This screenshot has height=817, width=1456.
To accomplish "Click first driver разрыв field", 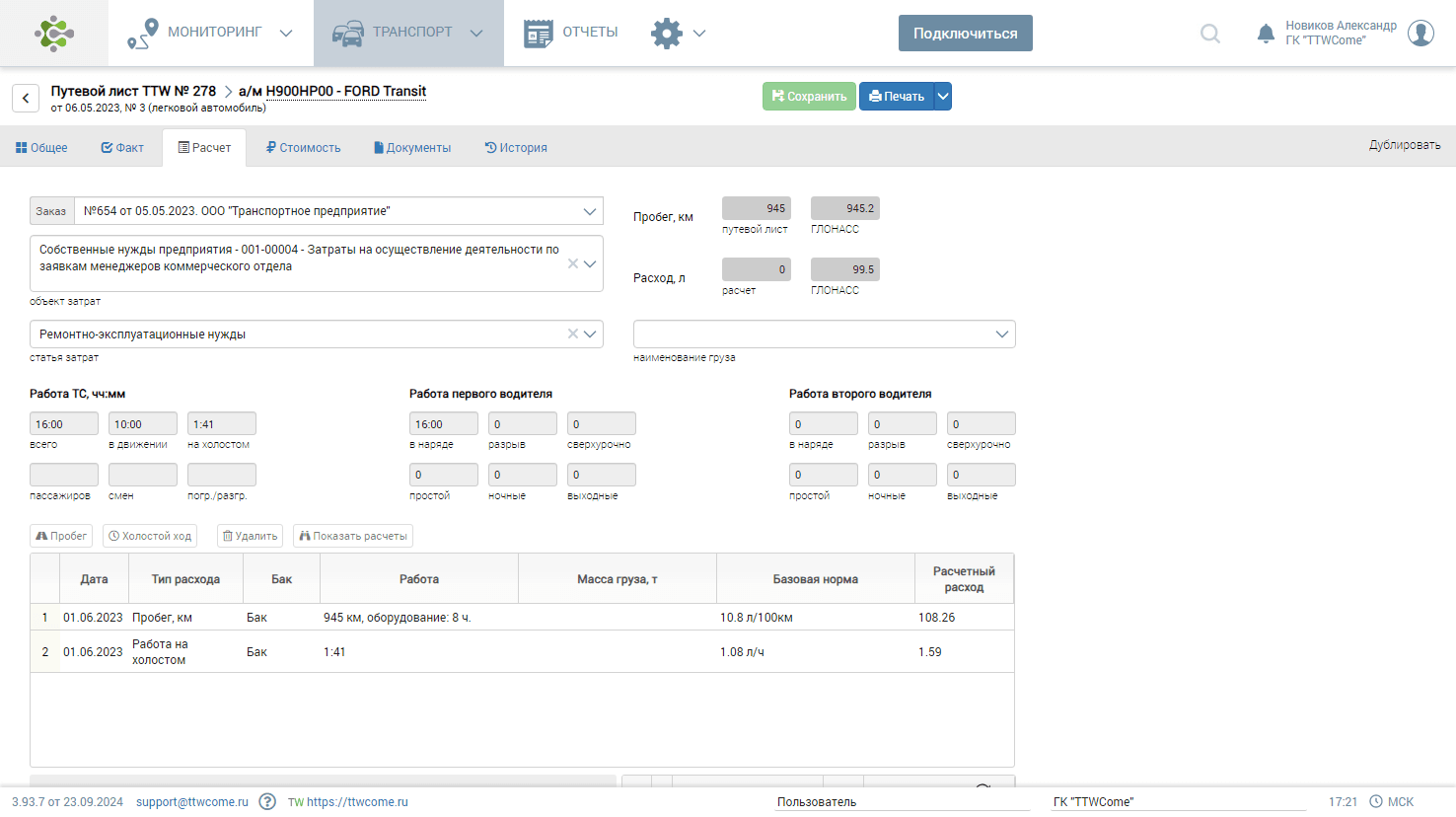I will (523, 423).
